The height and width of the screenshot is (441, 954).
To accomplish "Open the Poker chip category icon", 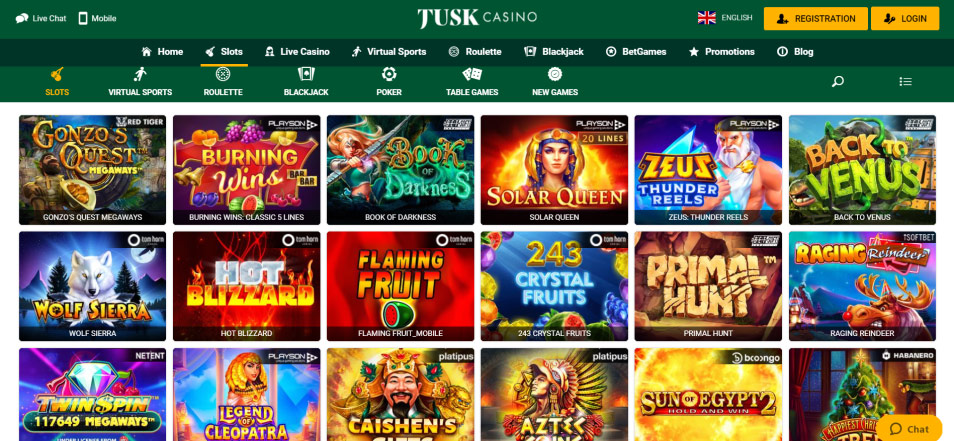I will pyautogui.click(x=389, y=74).
